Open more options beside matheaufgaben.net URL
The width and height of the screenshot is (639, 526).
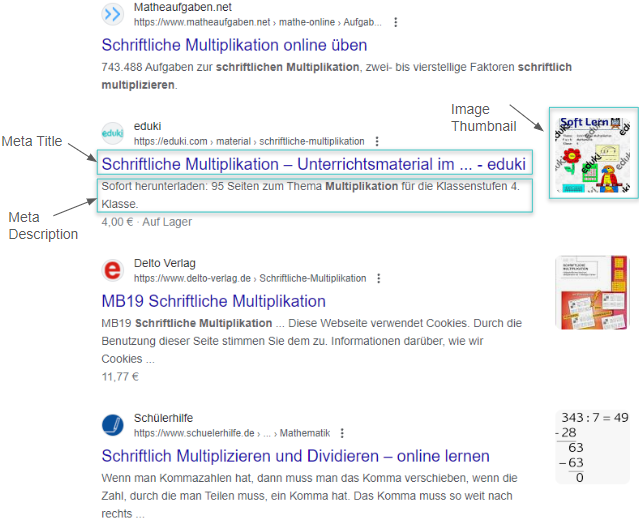click(x=395, y=22)
